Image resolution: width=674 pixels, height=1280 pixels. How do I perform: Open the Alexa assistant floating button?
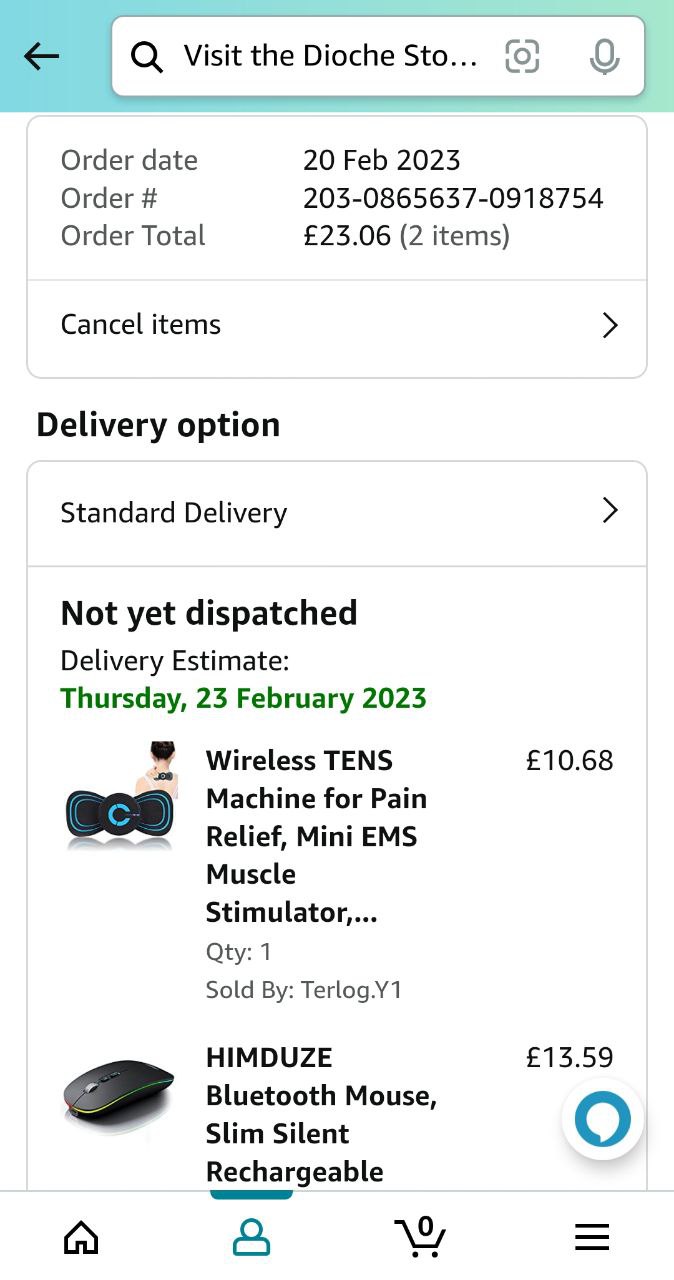pyautogui.click(x=603, y=1120)
